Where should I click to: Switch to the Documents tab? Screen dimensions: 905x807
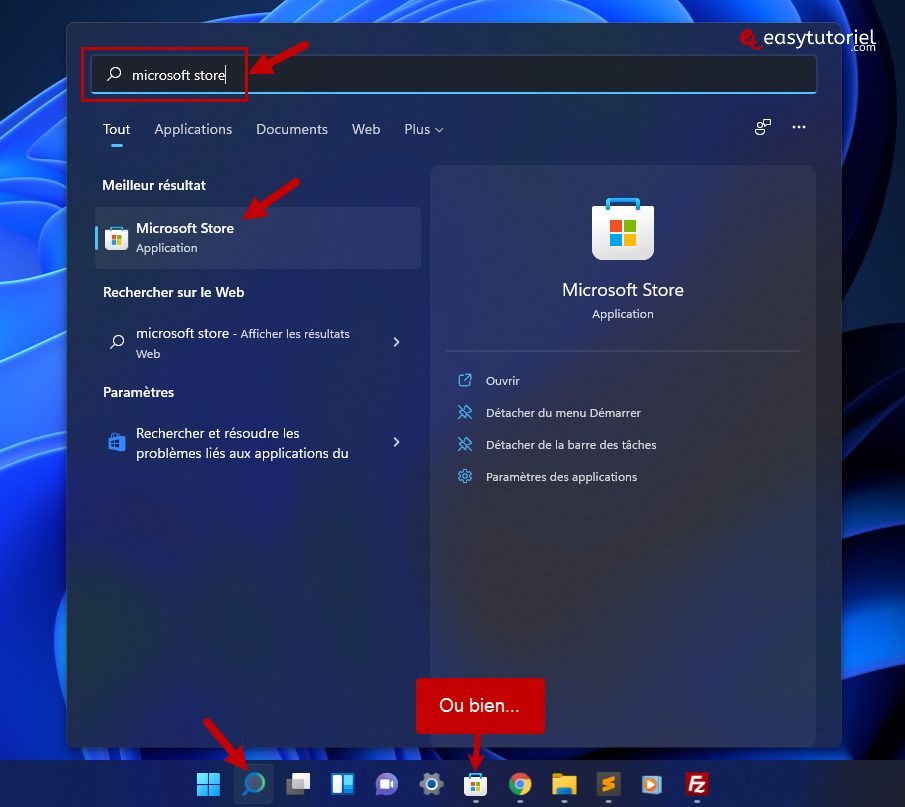point(292,129)
